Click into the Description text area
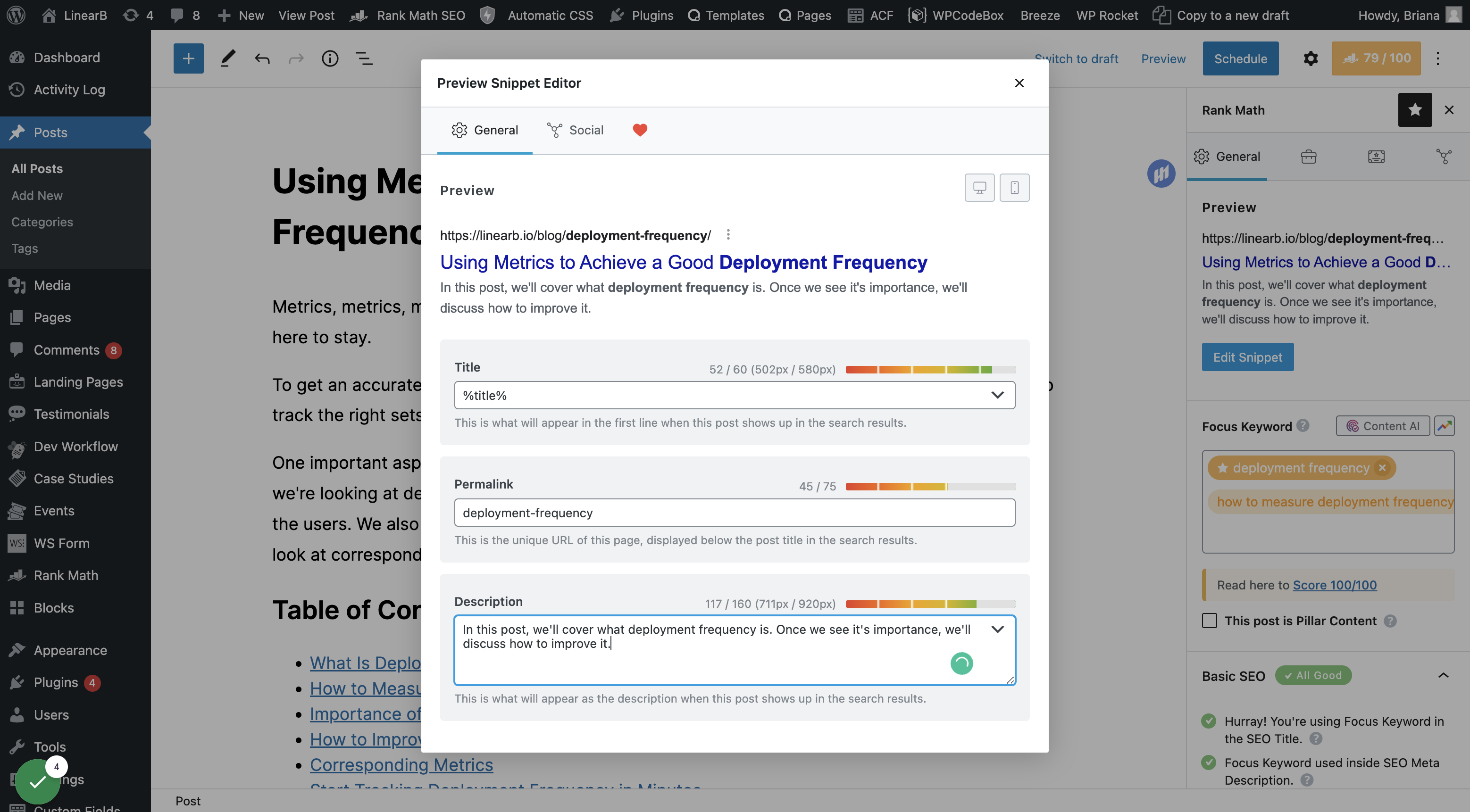This screenshot has width=1470, height=812. 735,650
